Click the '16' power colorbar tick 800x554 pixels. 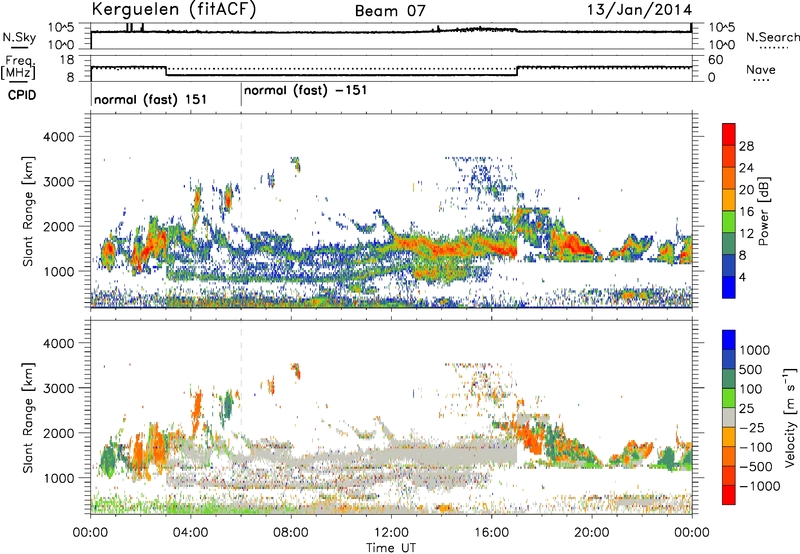[746, 212]
